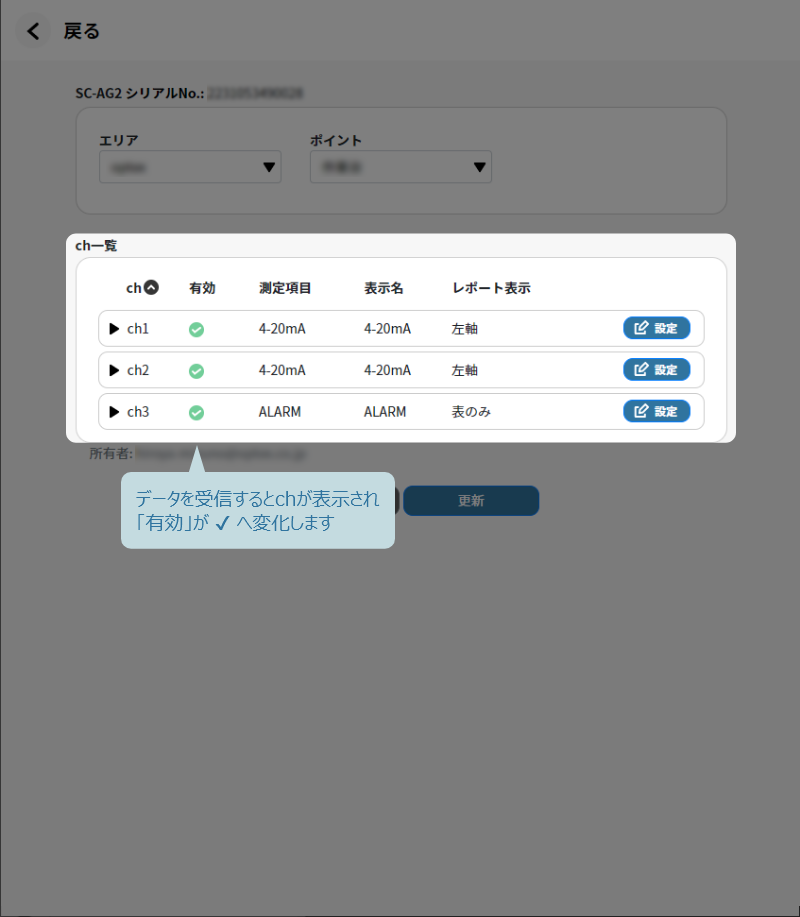The image size is (800, 917).
Task: Click the green valid checkmark for ch2
Action: pos(196,371)
